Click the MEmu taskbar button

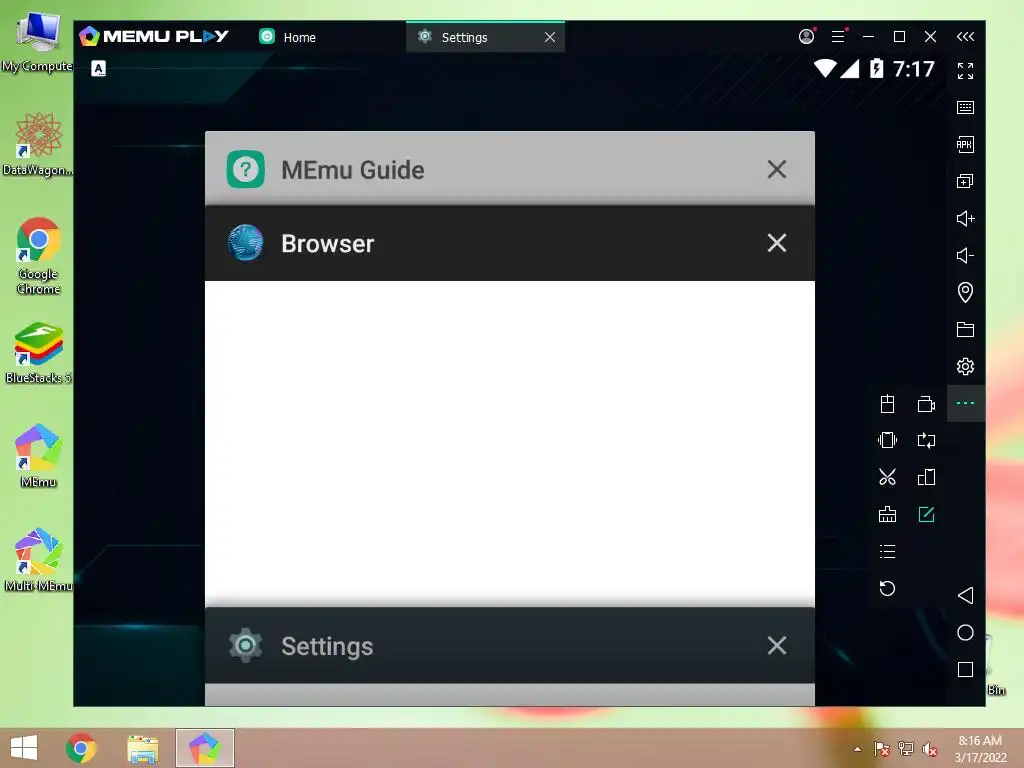pos(204,748)
